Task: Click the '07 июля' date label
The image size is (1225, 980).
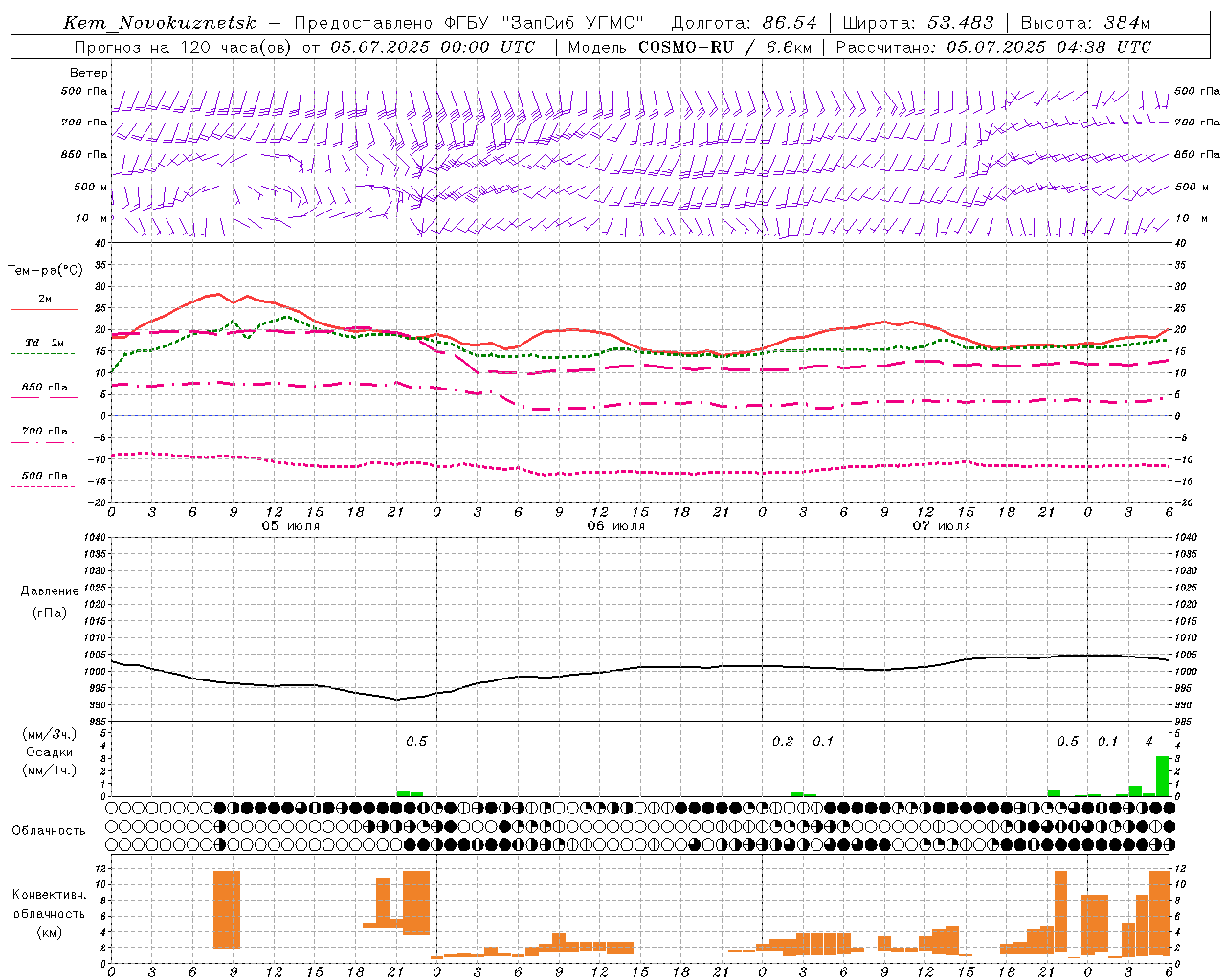Action: tap(941, 526)
